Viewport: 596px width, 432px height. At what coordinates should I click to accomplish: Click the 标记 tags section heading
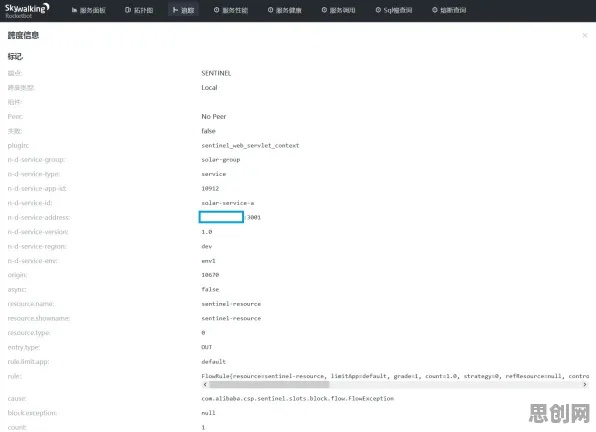tap(15, 57)
